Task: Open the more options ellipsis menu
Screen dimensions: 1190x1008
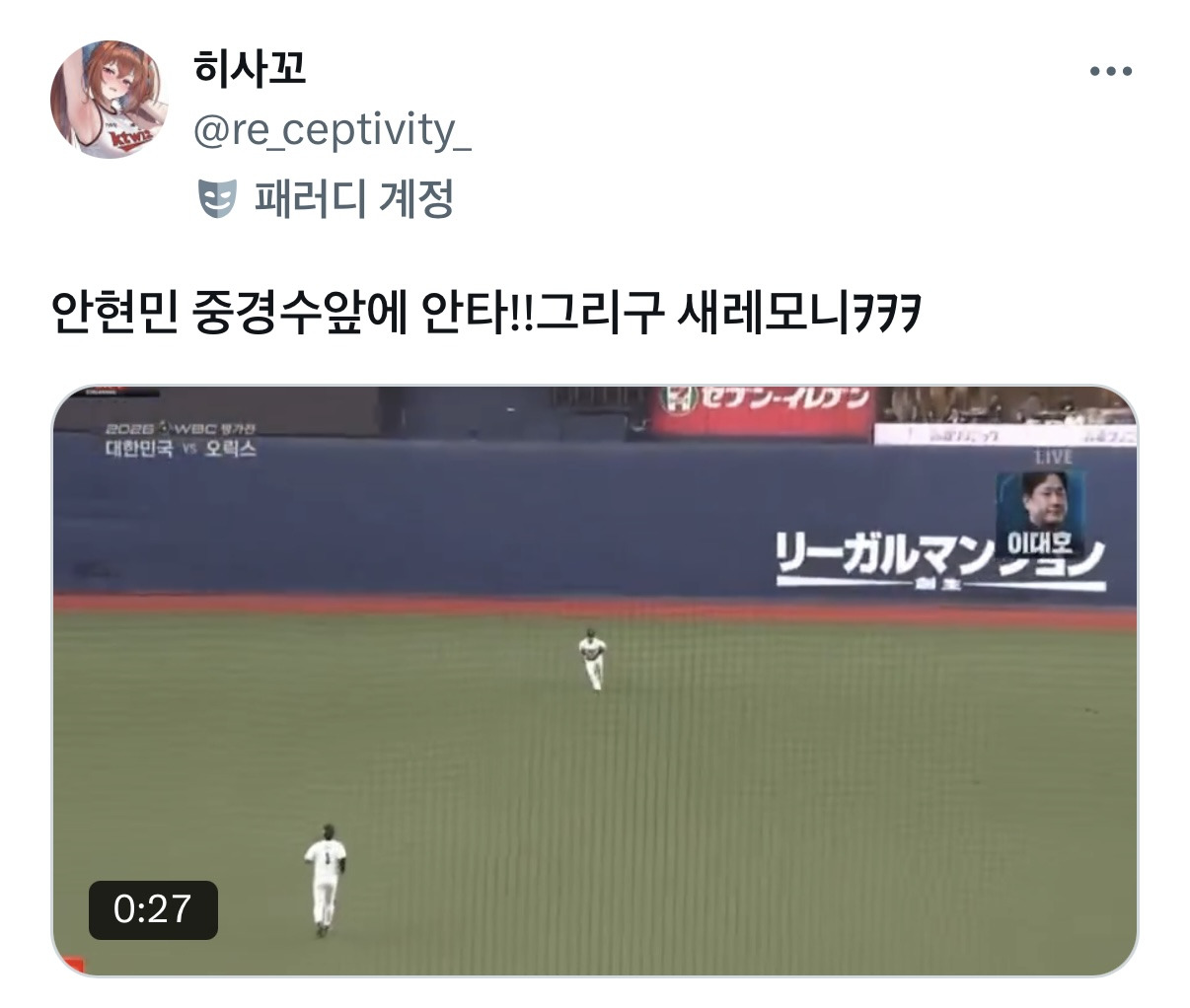Action: point(1110,72)
